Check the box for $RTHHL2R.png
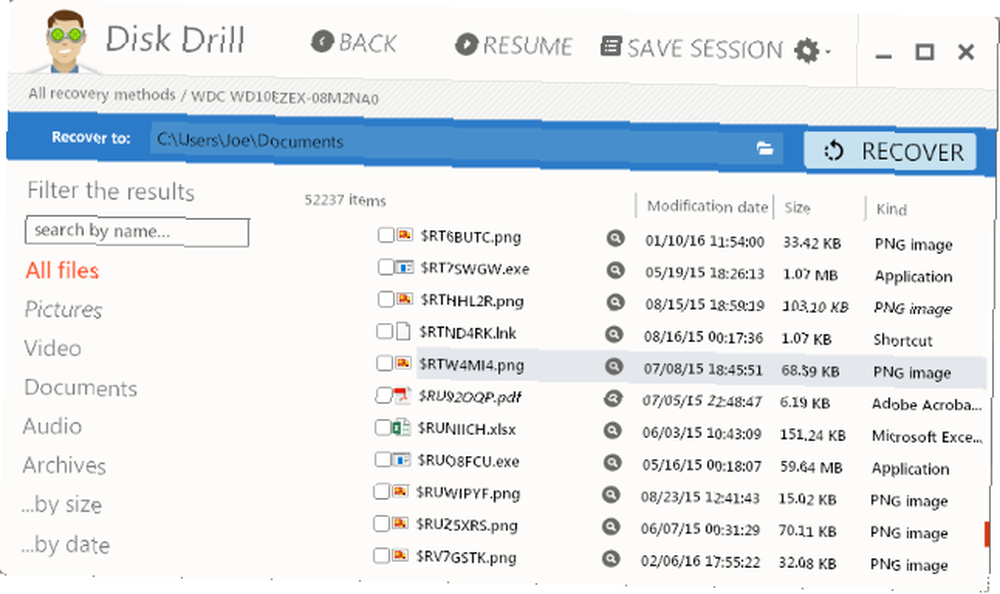 [386, 299]
